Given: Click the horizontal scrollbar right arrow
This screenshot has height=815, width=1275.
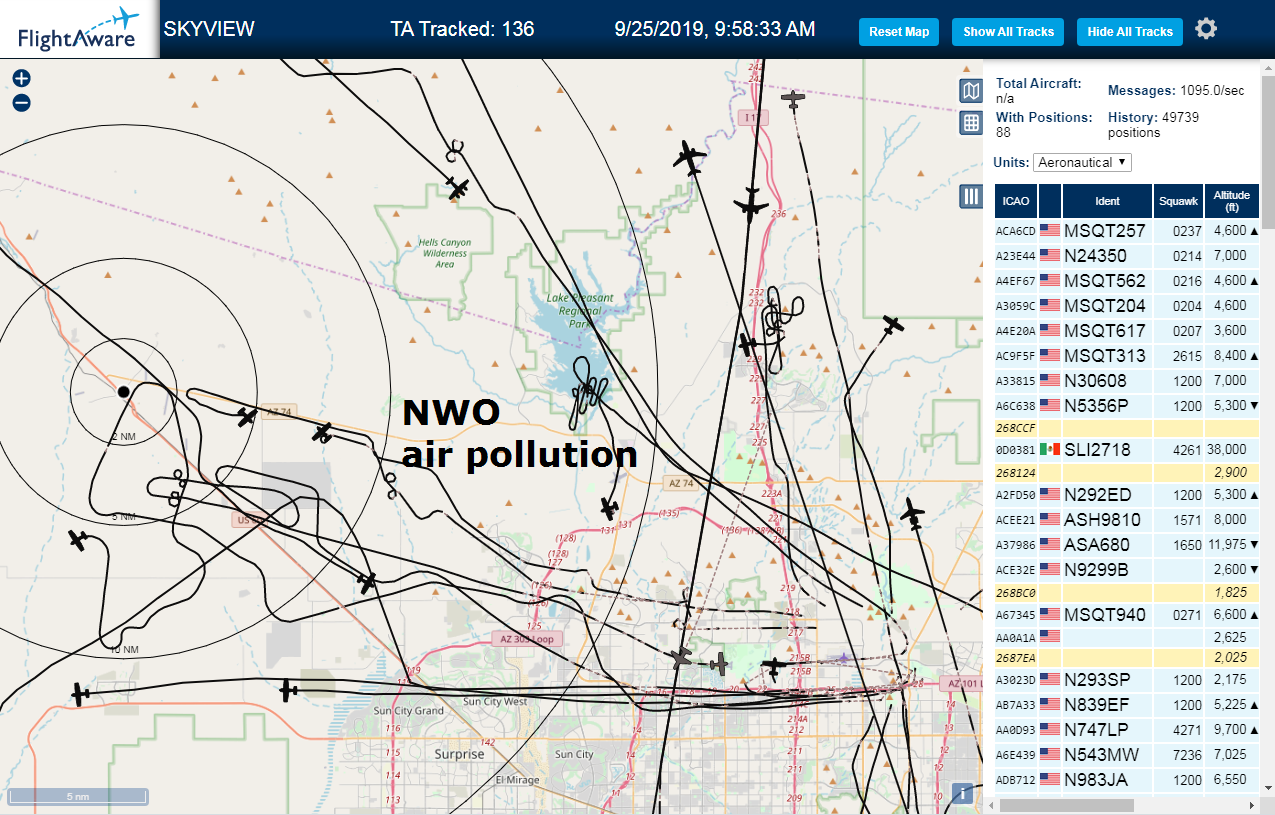Looking at the screenshot, I should tap(1253, 805).
